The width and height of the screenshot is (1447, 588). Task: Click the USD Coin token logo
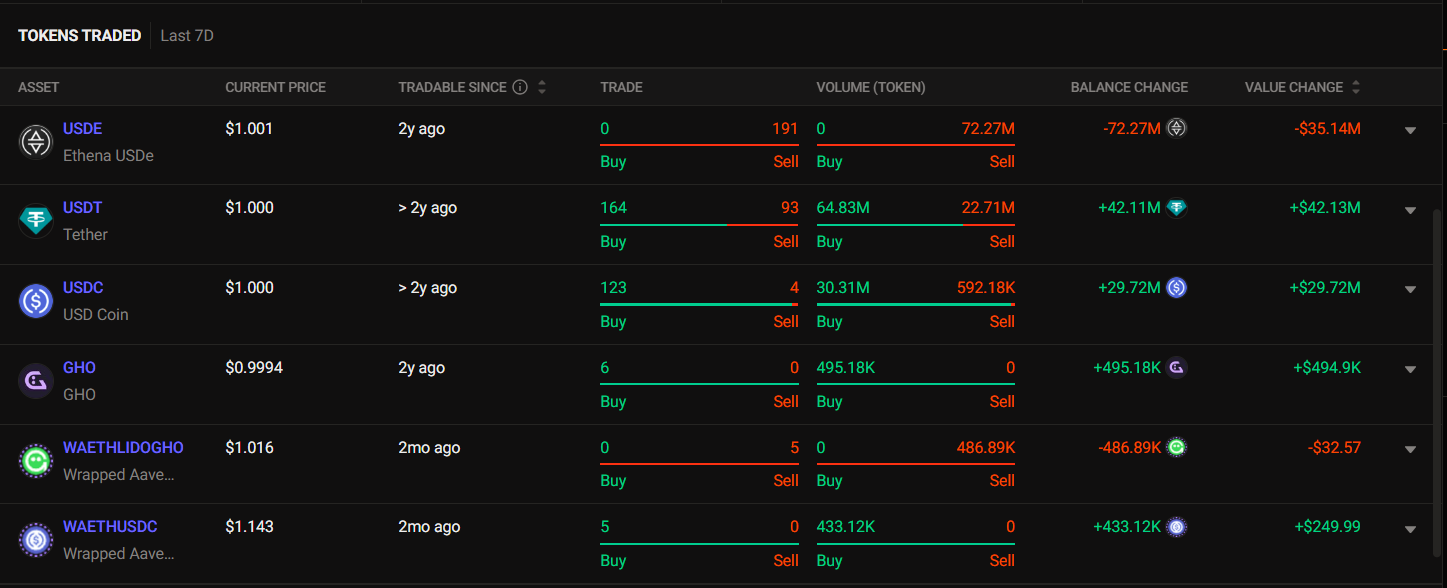(36, 301)
